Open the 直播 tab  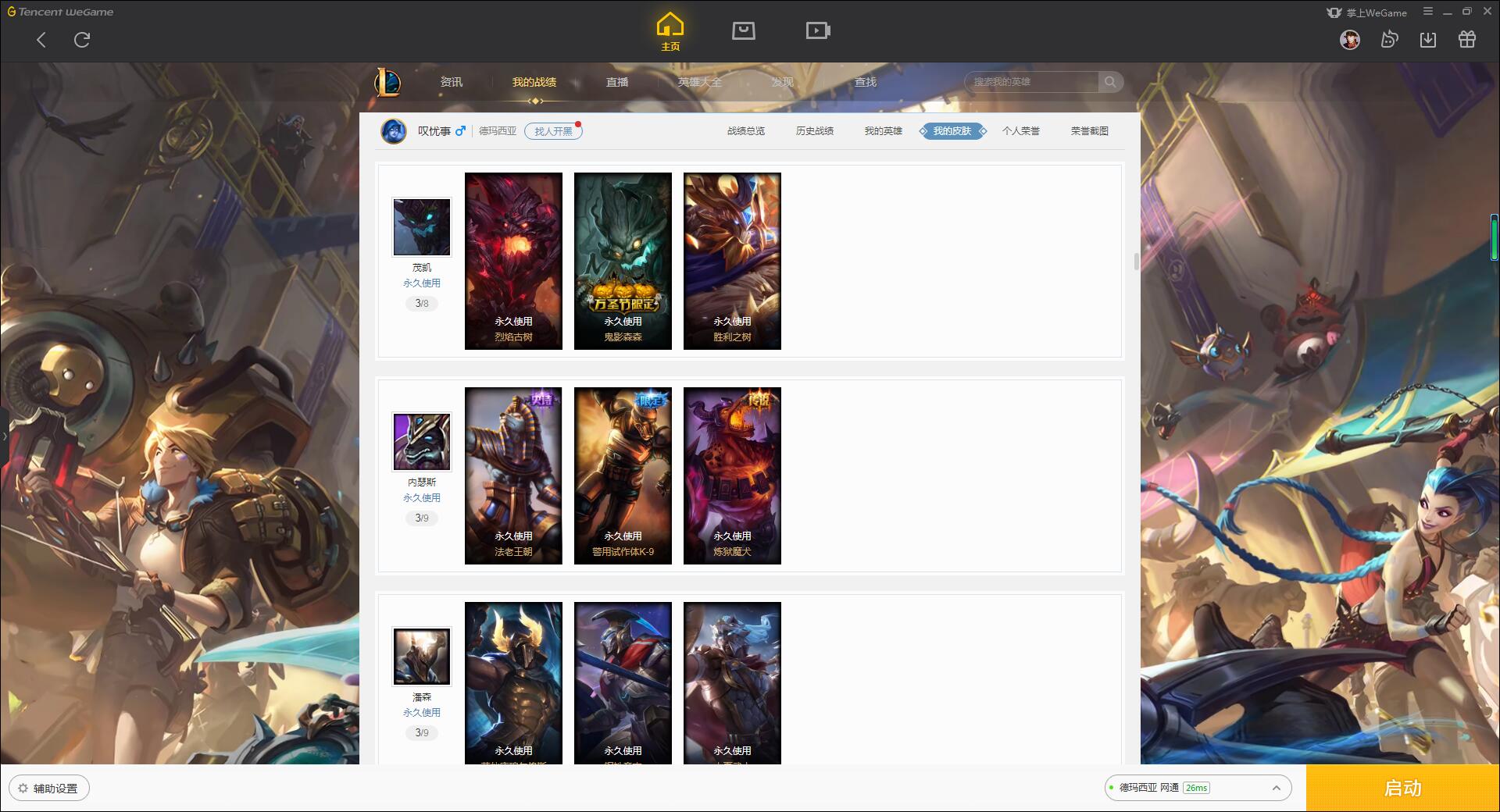pos(617,82)
